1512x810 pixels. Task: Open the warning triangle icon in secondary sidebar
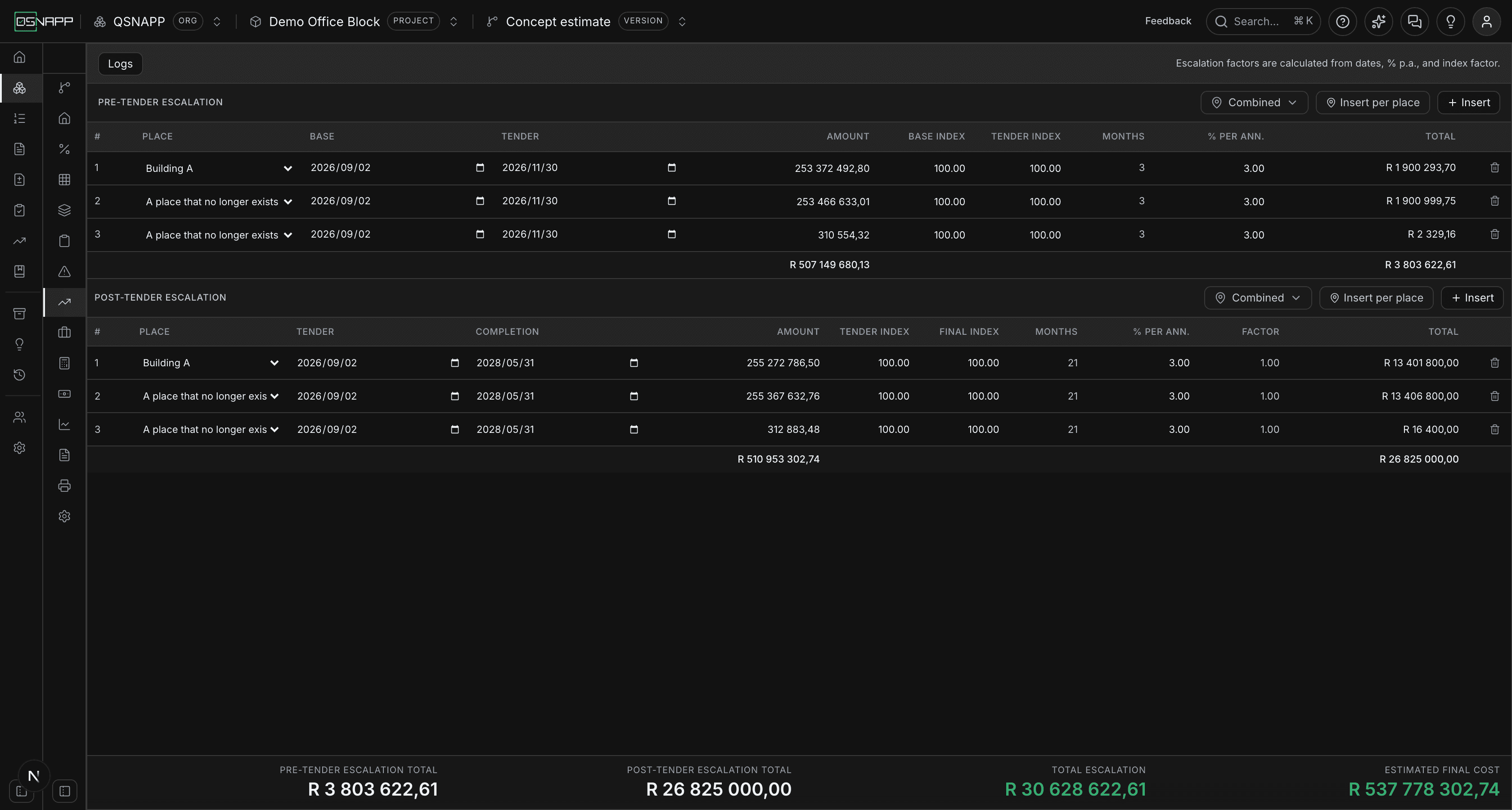point(64,271)
